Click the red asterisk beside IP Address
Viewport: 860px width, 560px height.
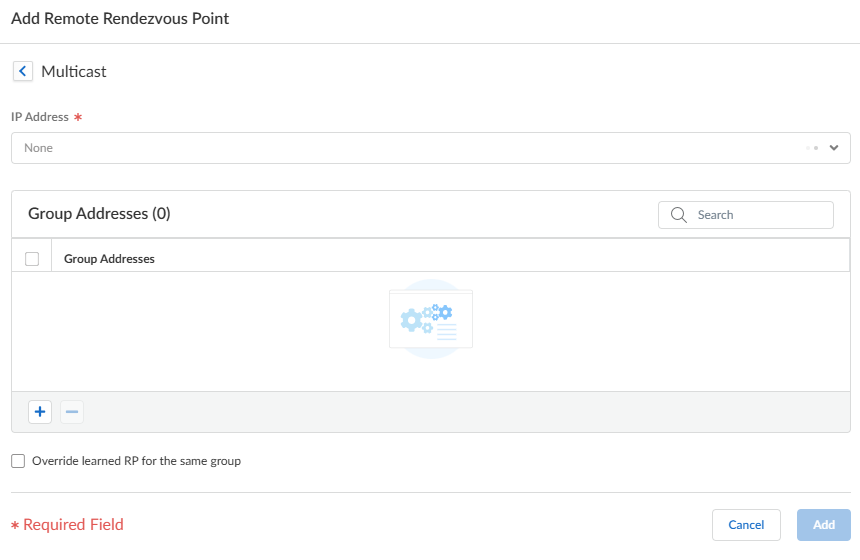tap(78, 118)
